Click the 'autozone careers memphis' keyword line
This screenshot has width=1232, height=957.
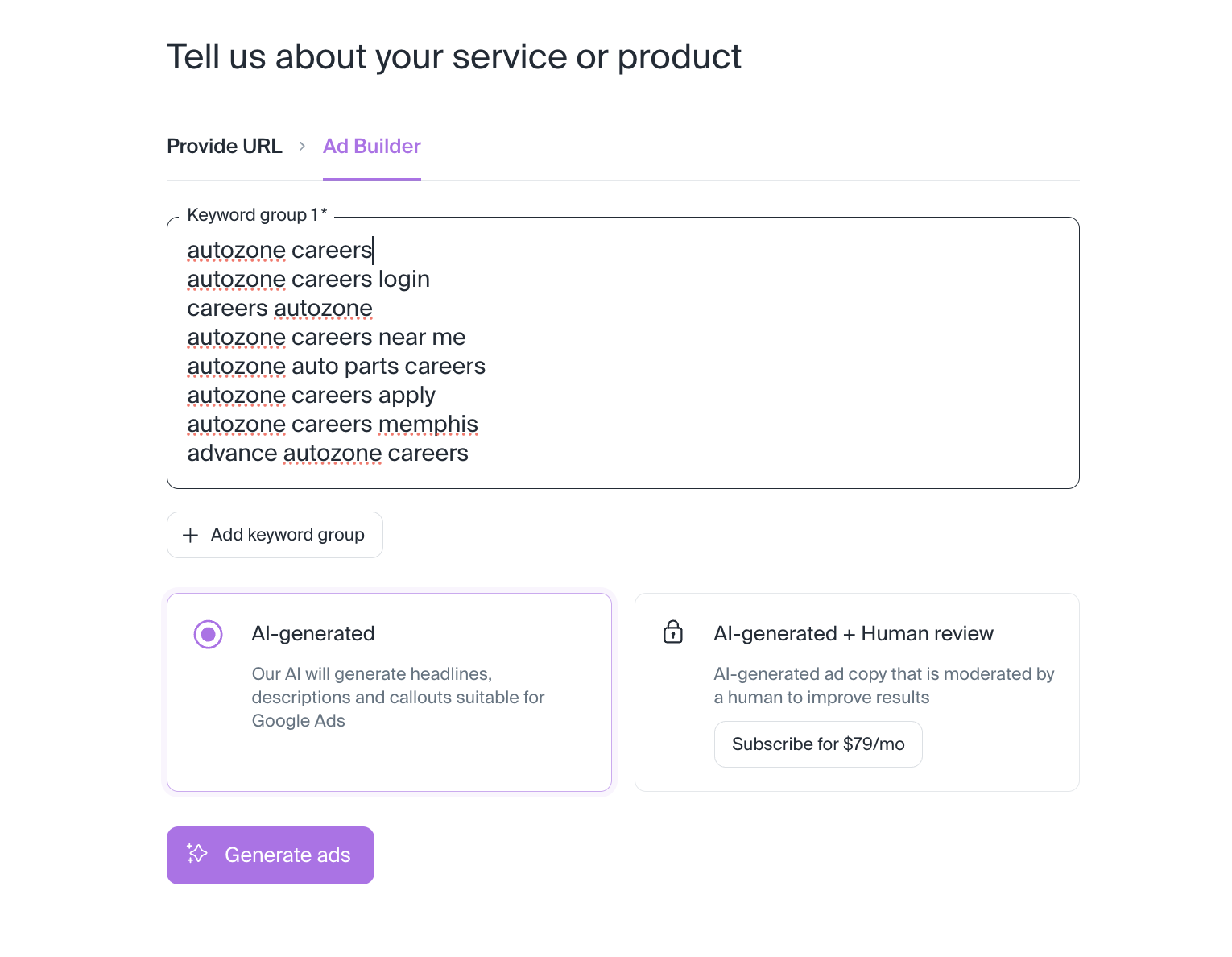point(332,425)
